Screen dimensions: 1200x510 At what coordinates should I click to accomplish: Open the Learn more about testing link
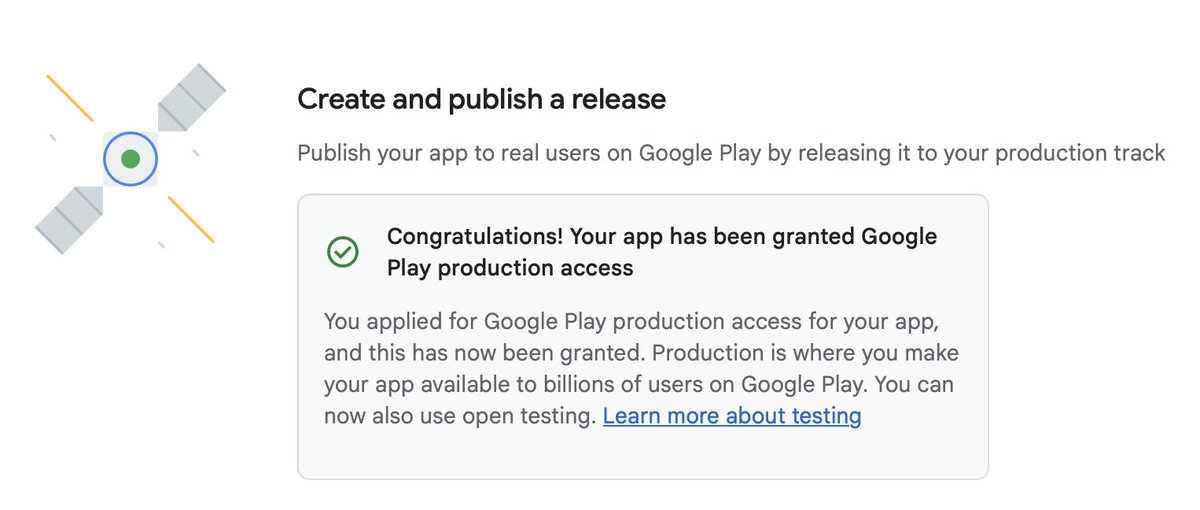(732, 416)
